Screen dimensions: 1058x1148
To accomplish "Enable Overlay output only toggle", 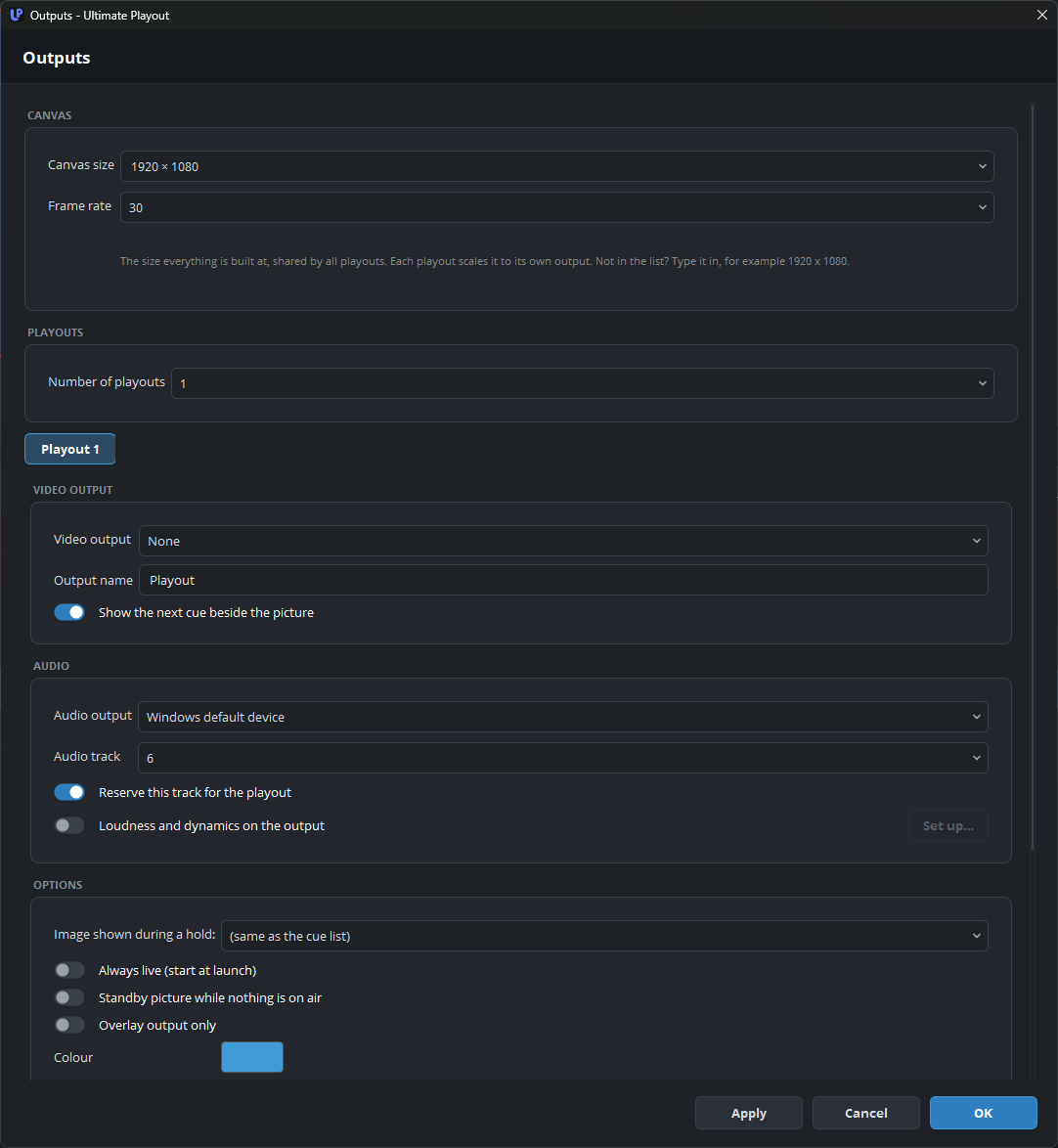I will [69, 1025].
